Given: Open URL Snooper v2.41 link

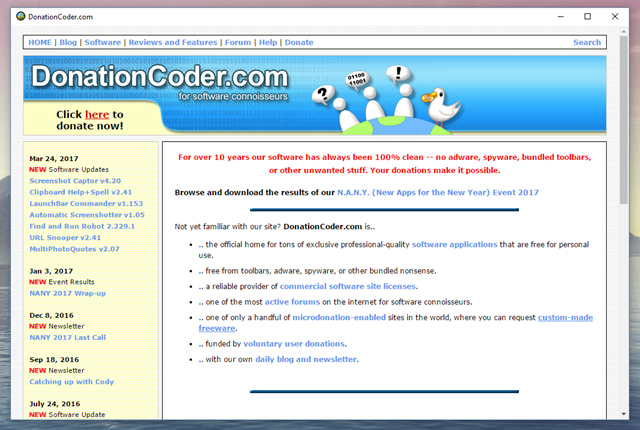Looking at the screenshot, I should (65, 238).
